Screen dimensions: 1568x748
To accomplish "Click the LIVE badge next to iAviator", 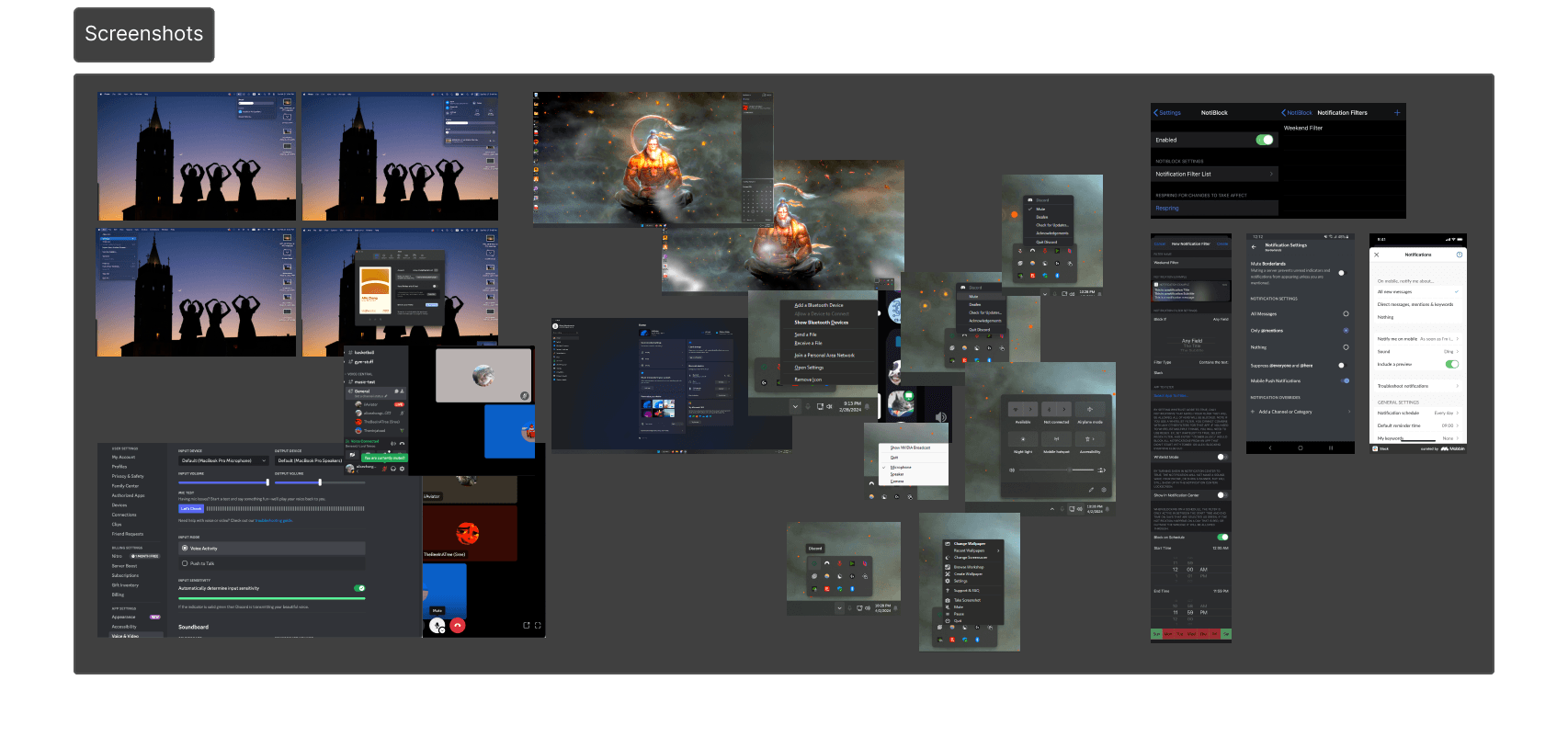I will (x=399, y=404).
